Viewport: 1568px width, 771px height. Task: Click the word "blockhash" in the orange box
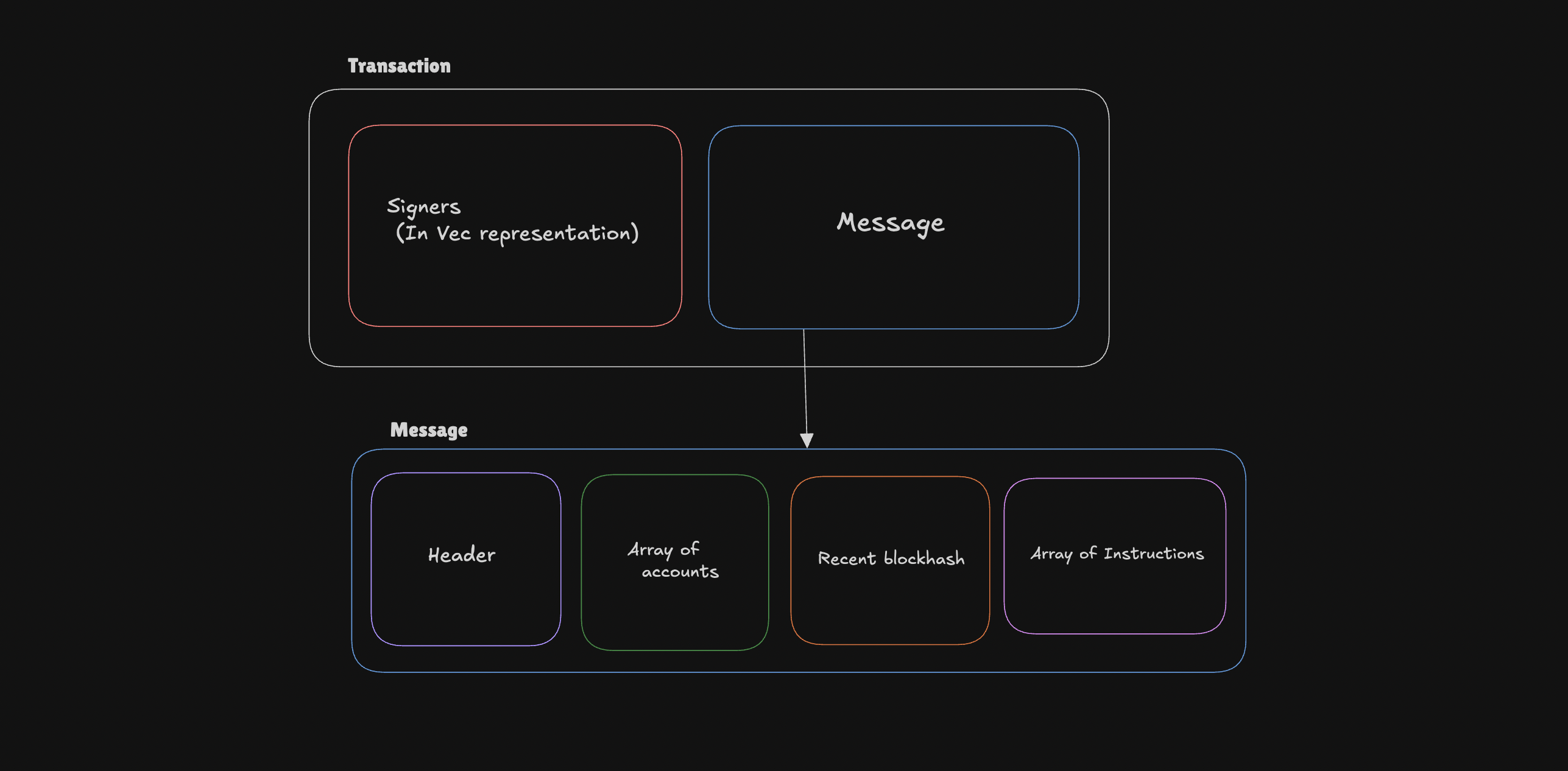(924, 558)
